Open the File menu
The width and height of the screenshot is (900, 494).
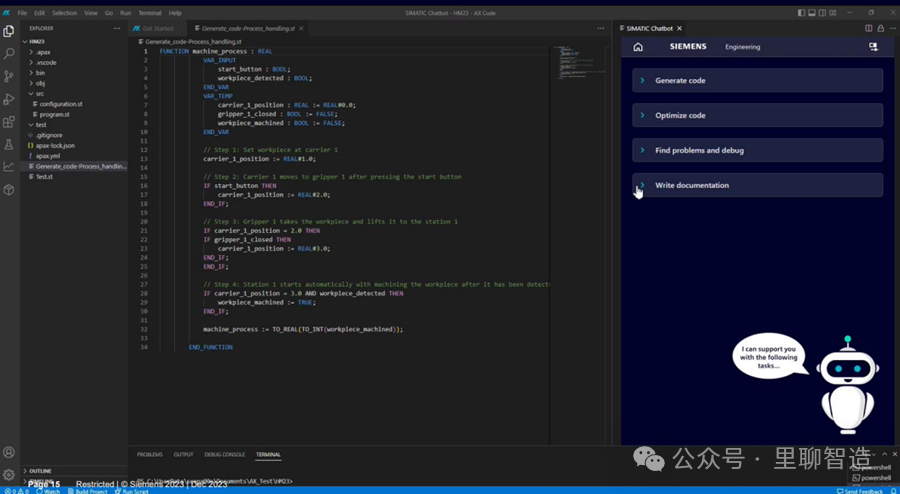pos(22,13)
